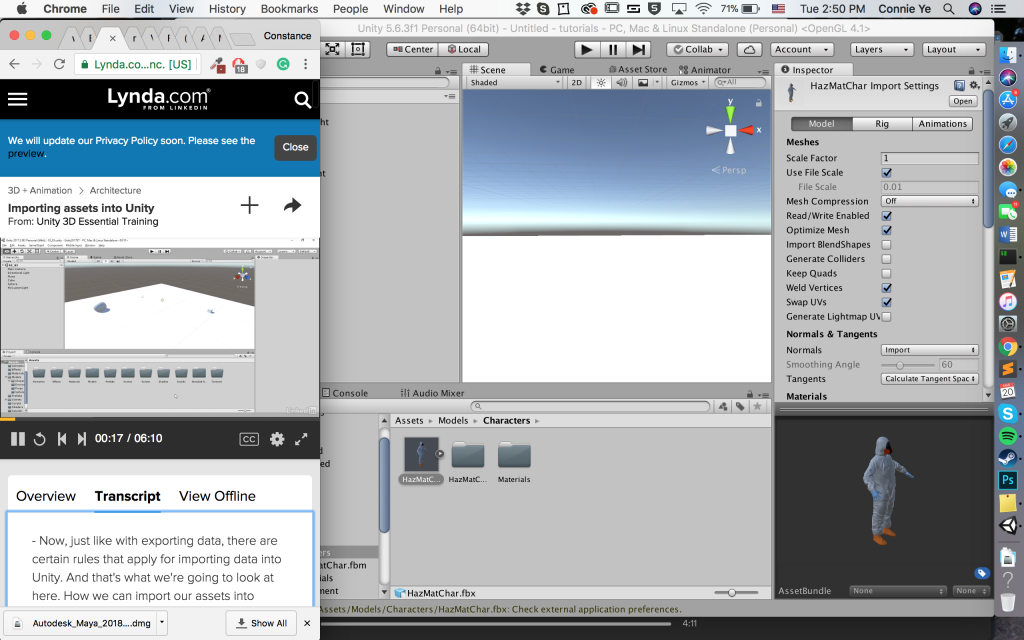Toggle Swap UVs checkbox
The image size is (1024, 640).
coord(887,302)
